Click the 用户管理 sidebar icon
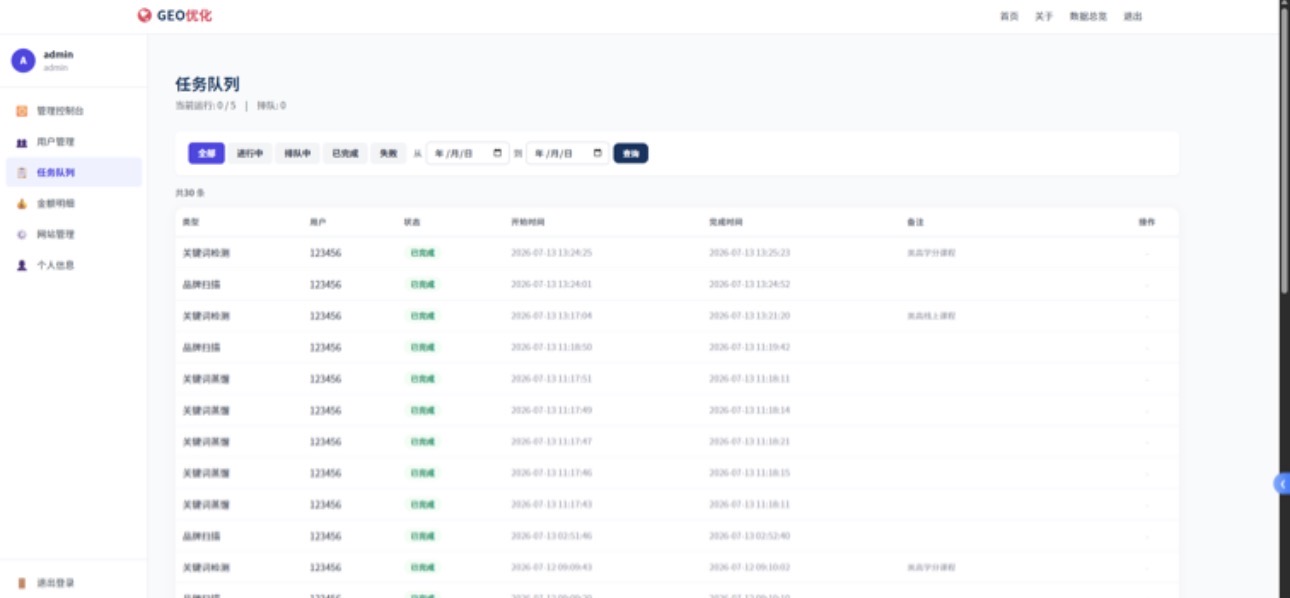Screen dimensions: 1290x598 tap(22, 142)
